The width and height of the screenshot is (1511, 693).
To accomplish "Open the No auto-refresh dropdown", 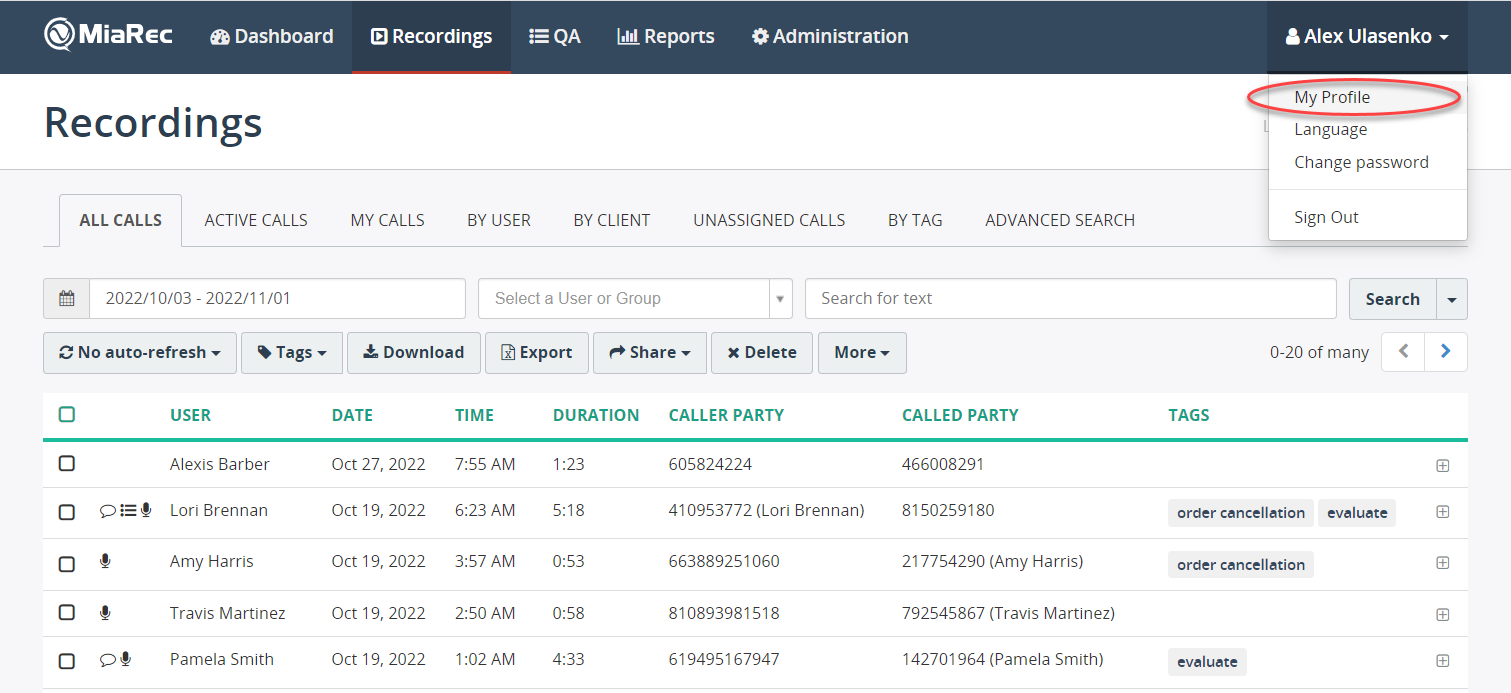I will pos(140,353).
